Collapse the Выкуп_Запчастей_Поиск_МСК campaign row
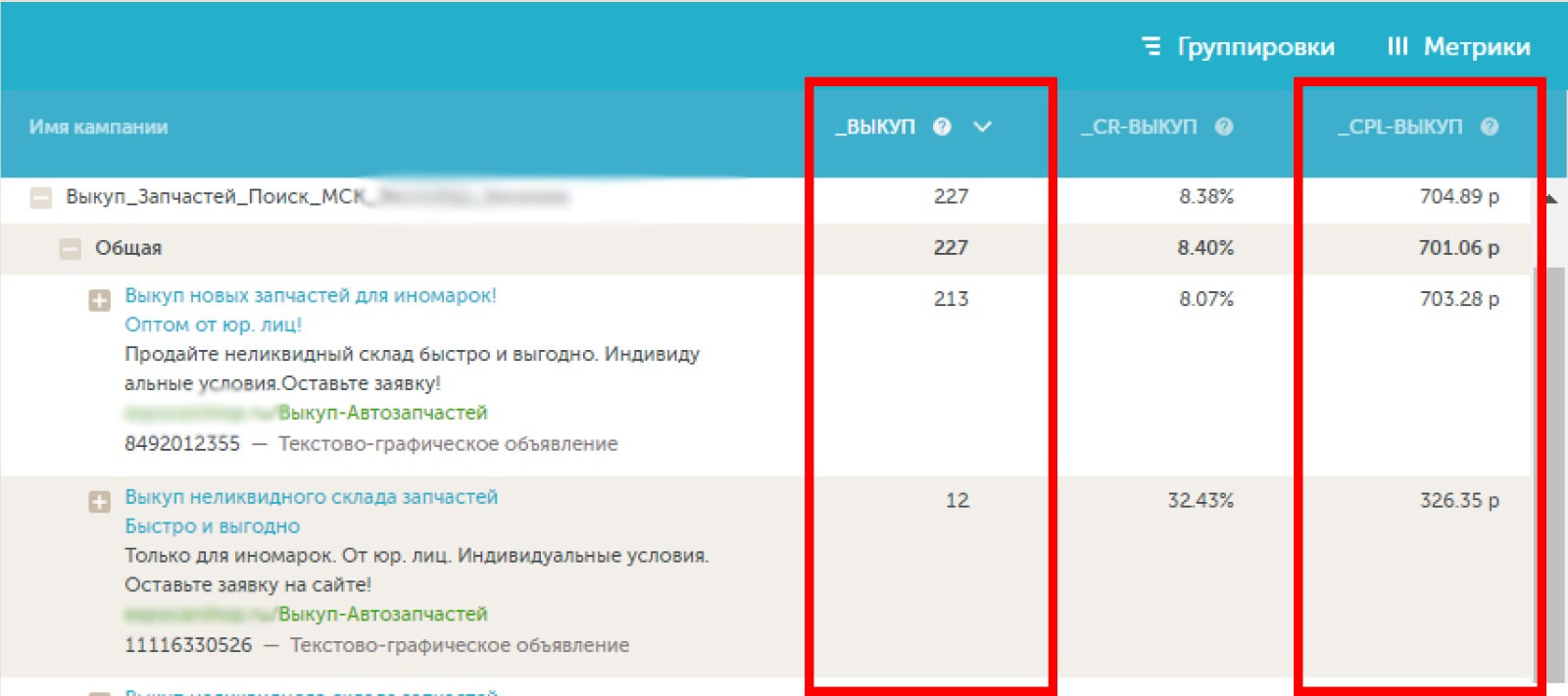The image size is (1568, 696). point(41,197)
